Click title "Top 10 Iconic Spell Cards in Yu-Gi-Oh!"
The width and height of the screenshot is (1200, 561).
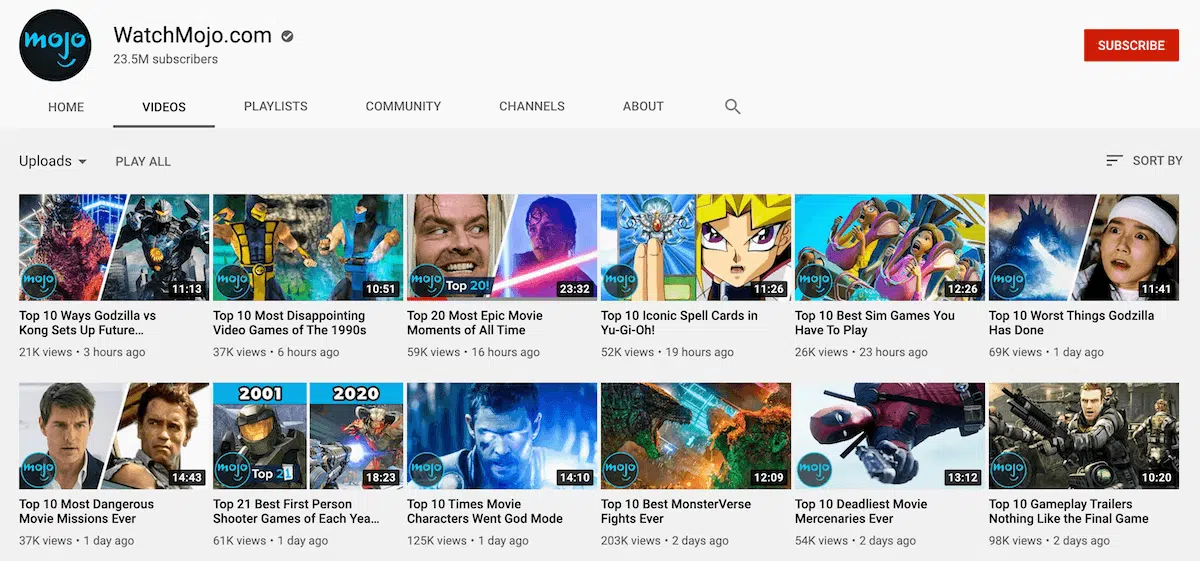click(679, 323)
